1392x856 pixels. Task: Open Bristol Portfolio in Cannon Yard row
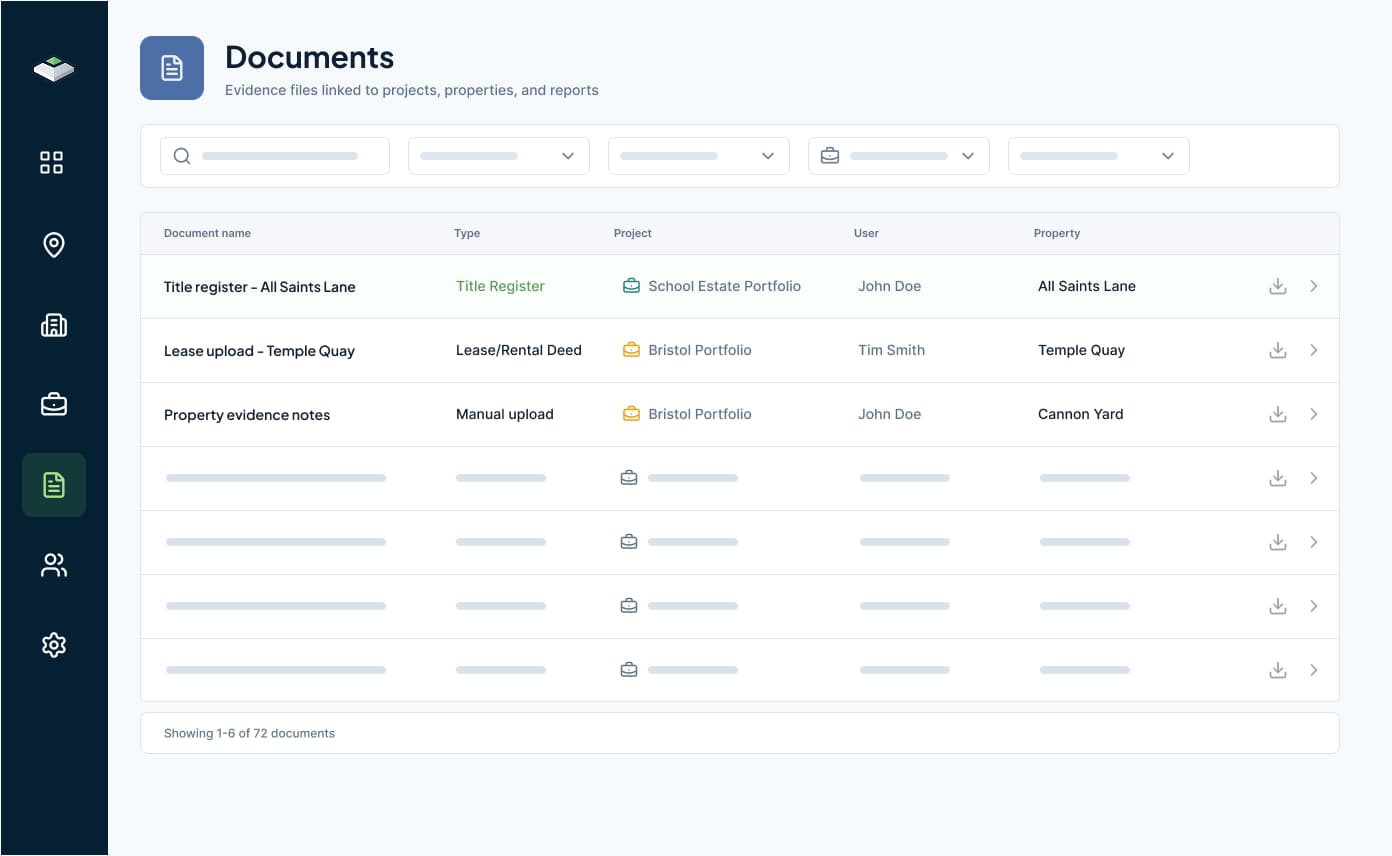(x=700, y=414)
